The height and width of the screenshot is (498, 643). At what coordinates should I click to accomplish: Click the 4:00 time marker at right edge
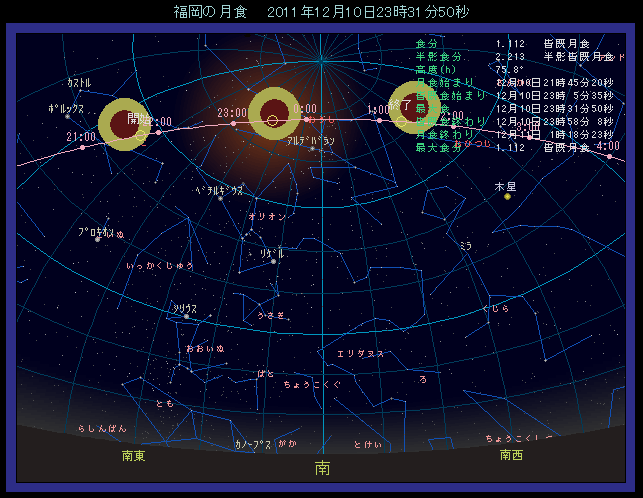(x=606, y=146)
